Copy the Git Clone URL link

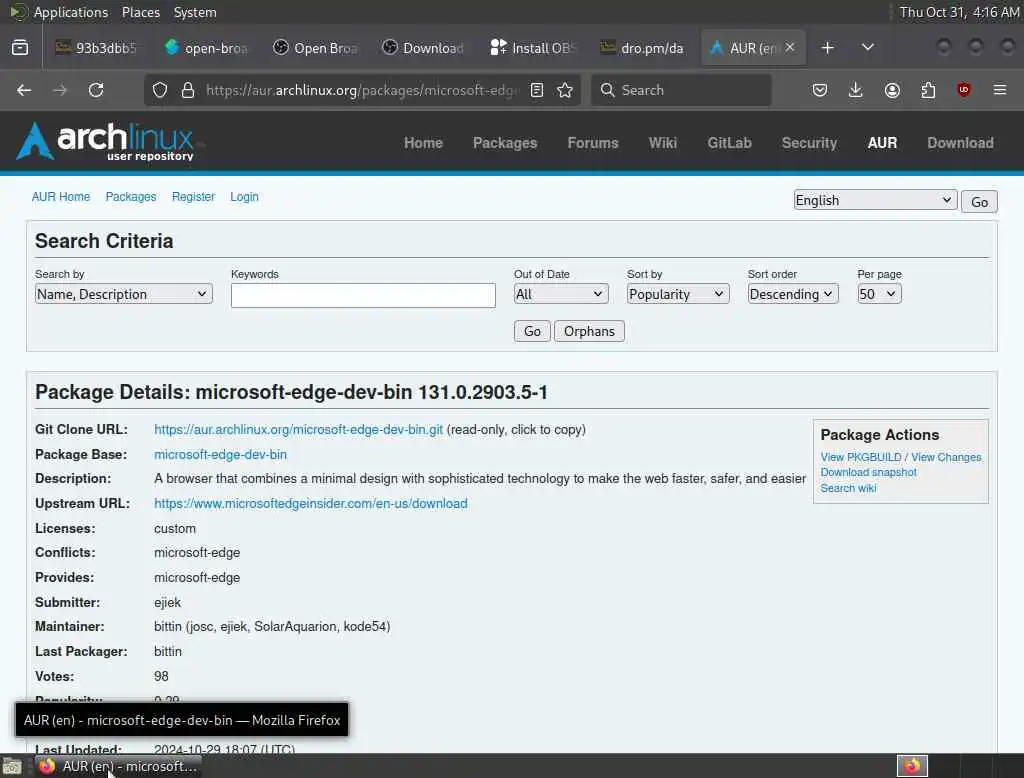(298, 429)
